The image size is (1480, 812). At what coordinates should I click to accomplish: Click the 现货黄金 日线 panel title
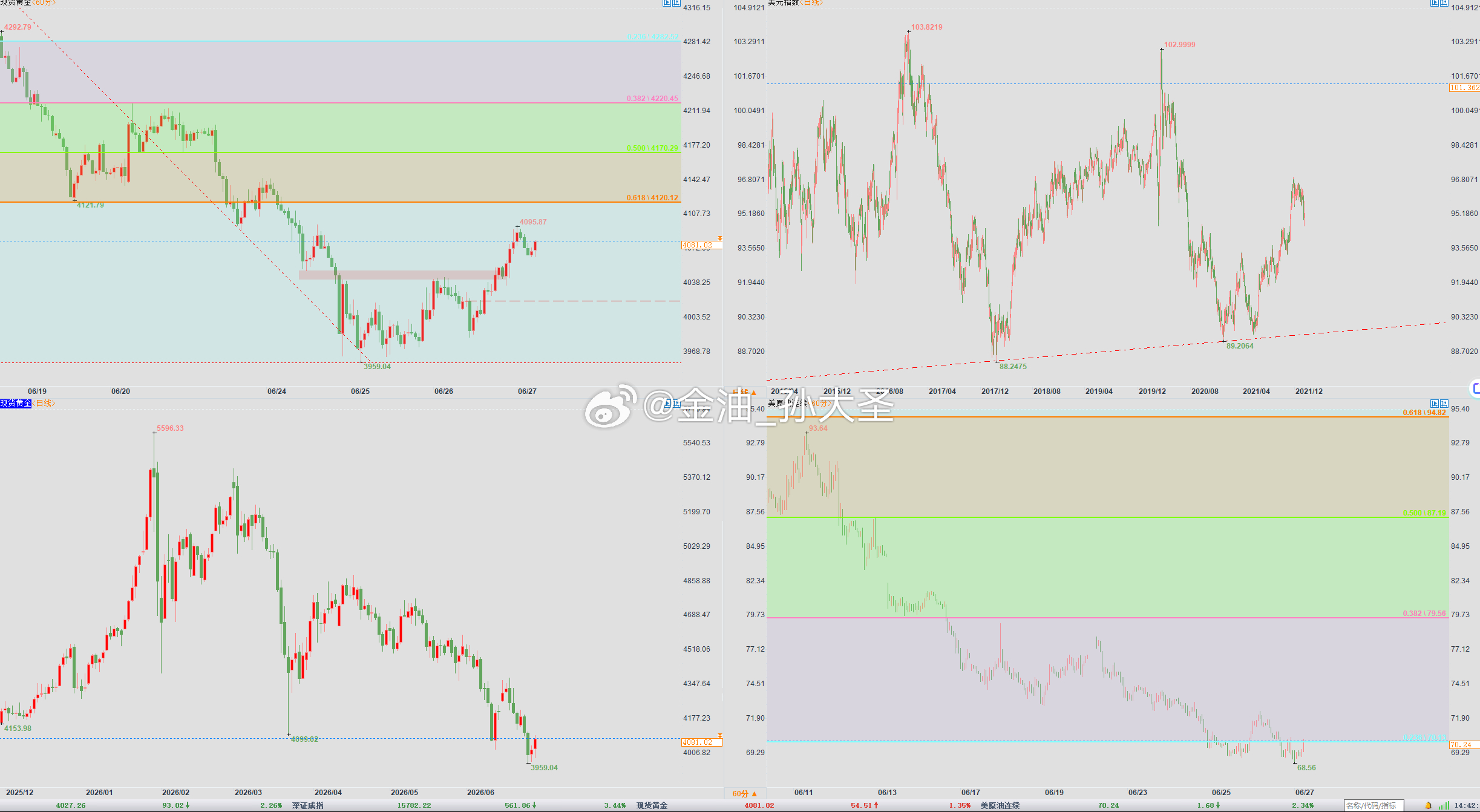27,403
